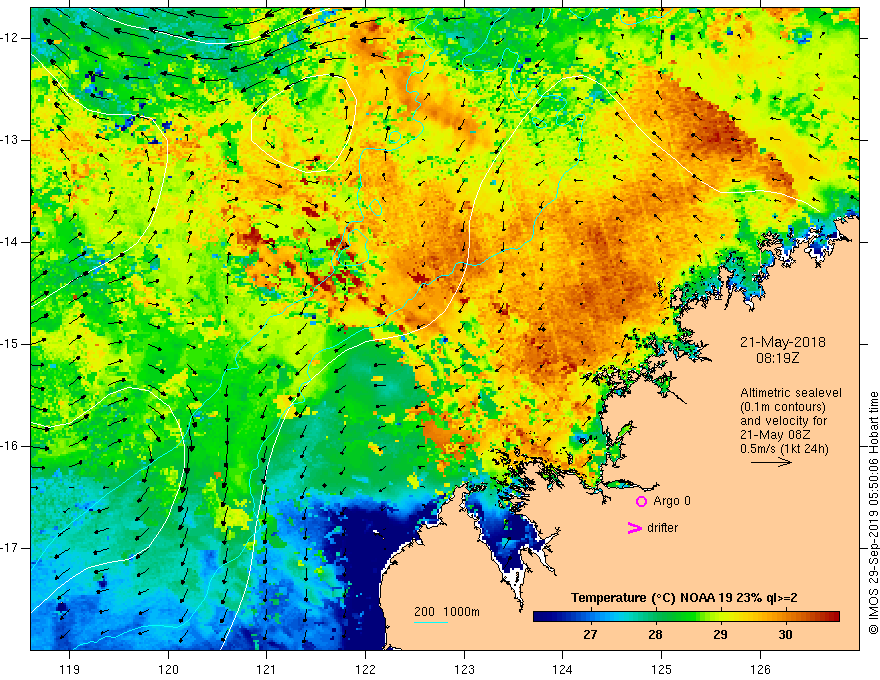This screenshot has height=680, width=880.
Task: Click the 119 longitude axis label
Action: [70, 669]
